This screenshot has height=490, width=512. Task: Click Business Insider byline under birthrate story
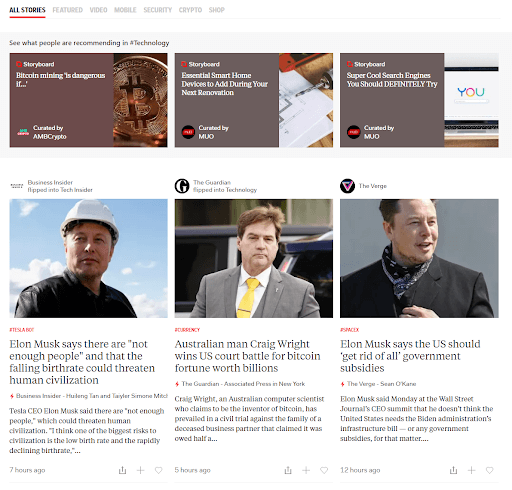click(92, 396)
